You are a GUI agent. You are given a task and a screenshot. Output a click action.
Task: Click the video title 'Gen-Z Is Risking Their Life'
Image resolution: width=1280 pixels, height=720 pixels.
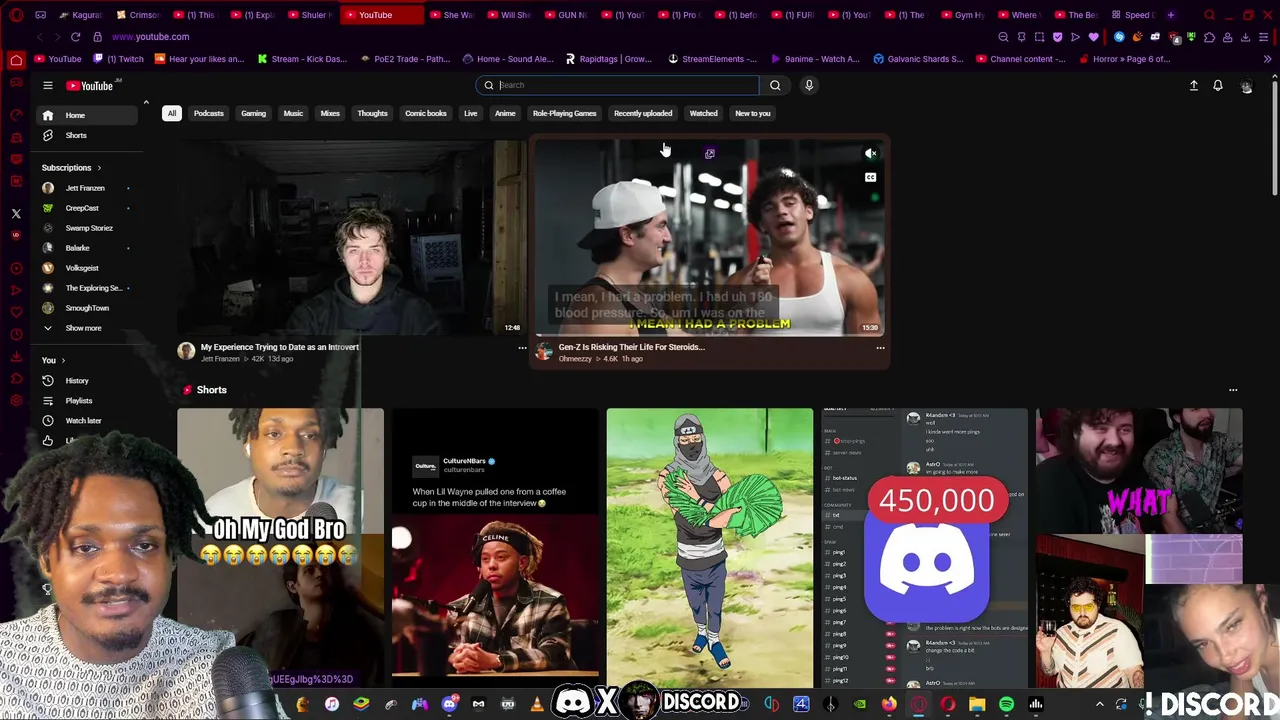point(631,347)
